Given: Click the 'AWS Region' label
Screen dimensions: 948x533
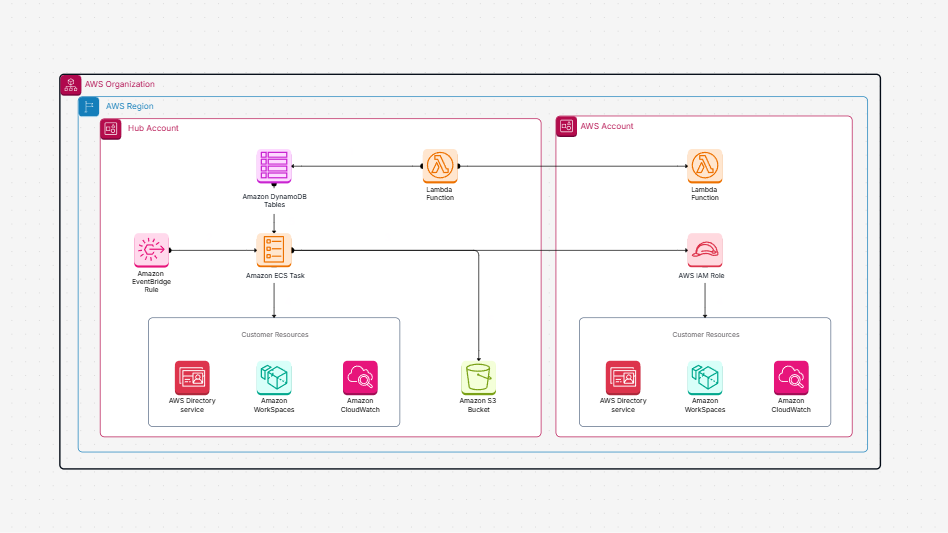Looking at the screenshot, I should [129, 106].
